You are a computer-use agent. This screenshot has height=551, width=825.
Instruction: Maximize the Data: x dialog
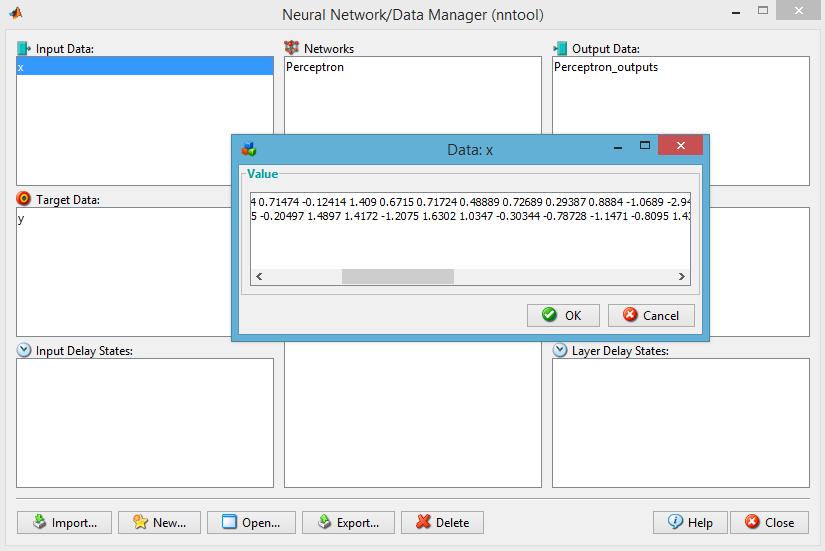point(645,145)
